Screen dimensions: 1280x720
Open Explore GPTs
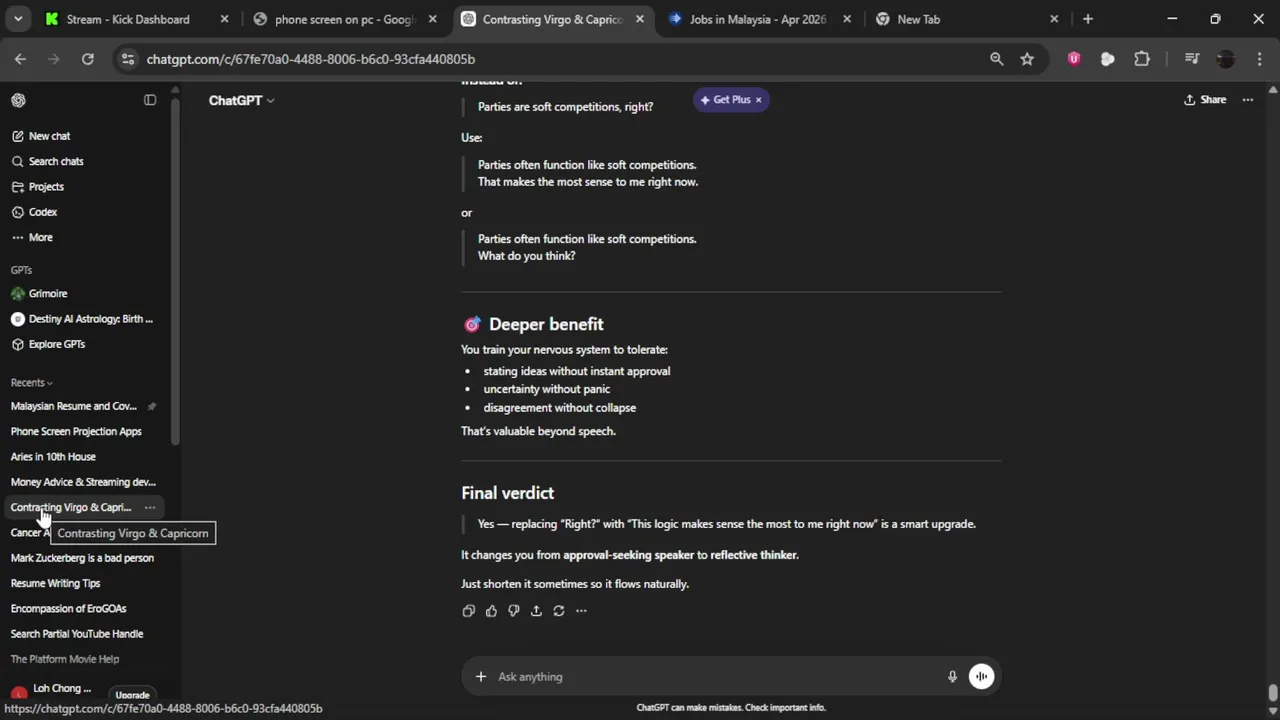point(56,344)
